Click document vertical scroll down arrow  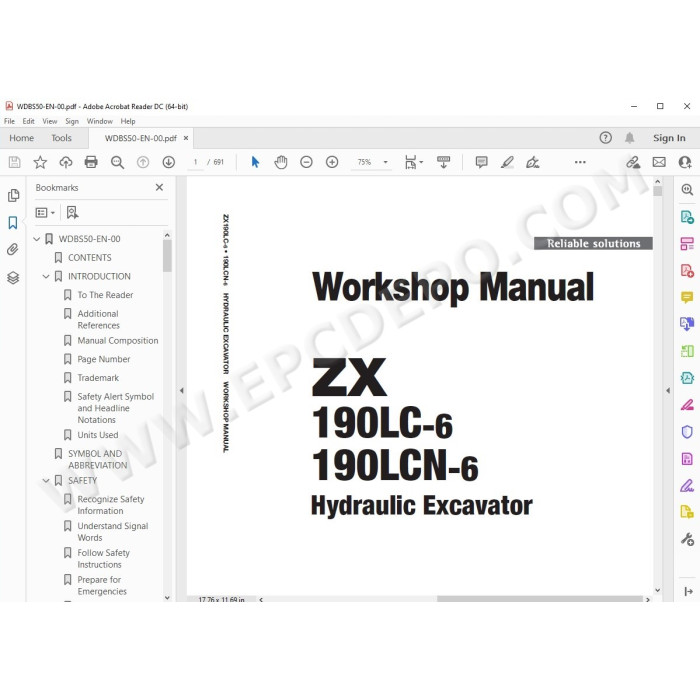[657, 590]
